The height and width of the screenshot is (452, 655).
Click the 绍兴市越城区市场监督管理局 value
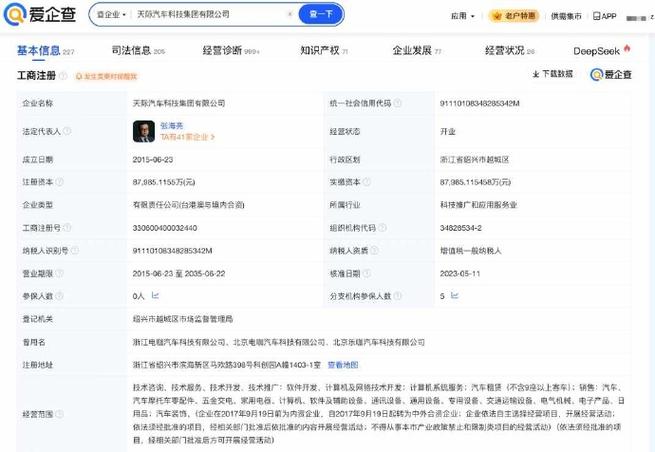[183, 319]
